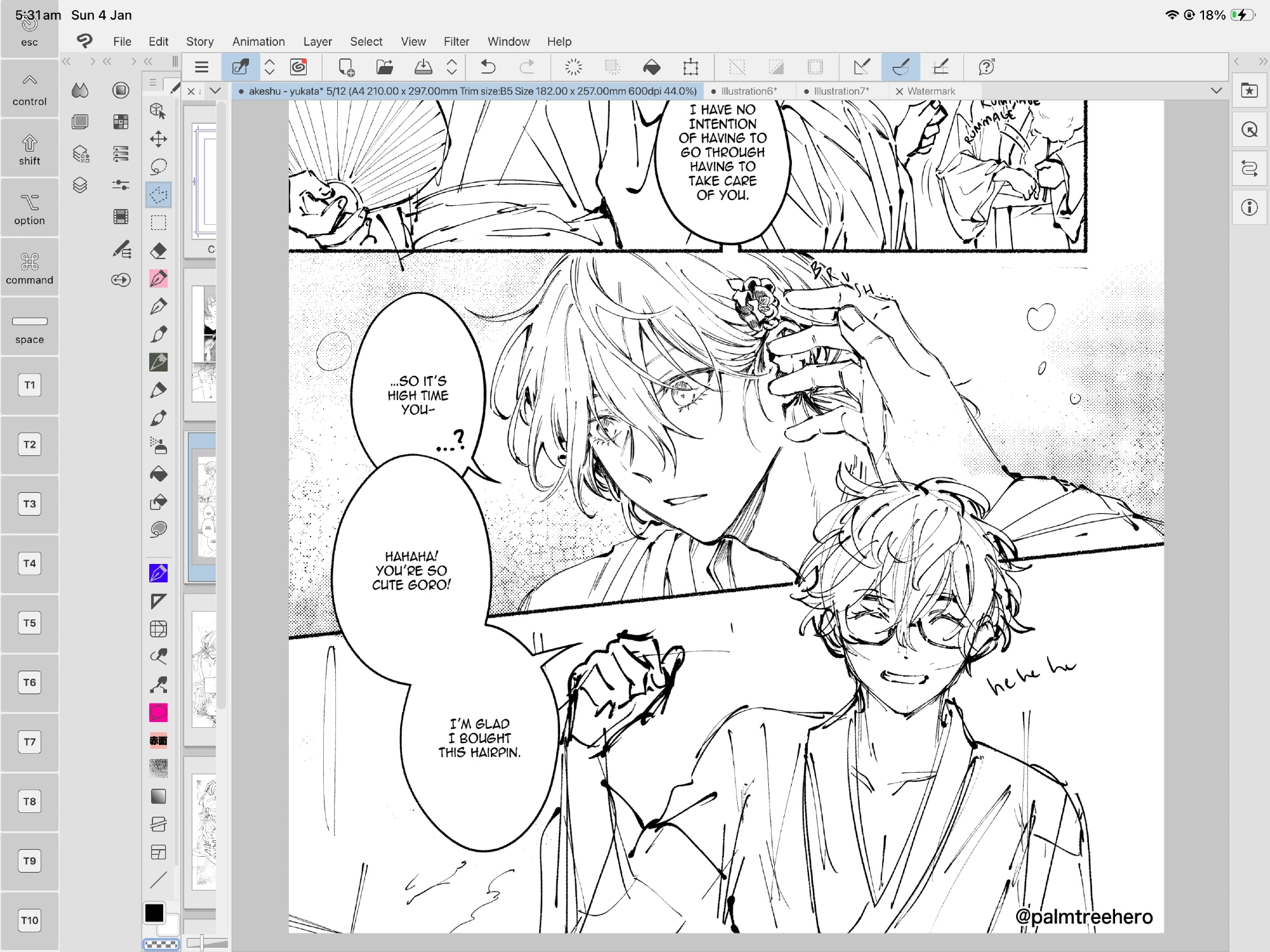Select the Fill bucket tool
Image resolution: width=1270 pixels, height=952 pixels.
point(159,474)
